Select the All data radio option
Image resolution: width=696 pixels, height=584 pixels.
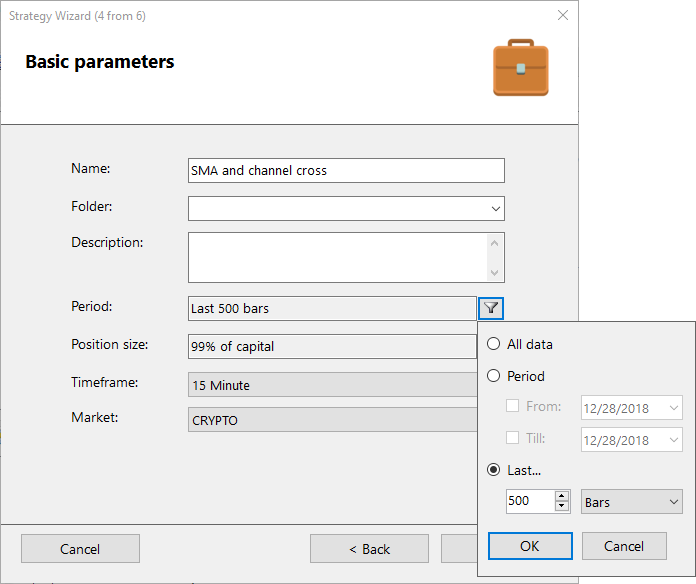[494, 344]
